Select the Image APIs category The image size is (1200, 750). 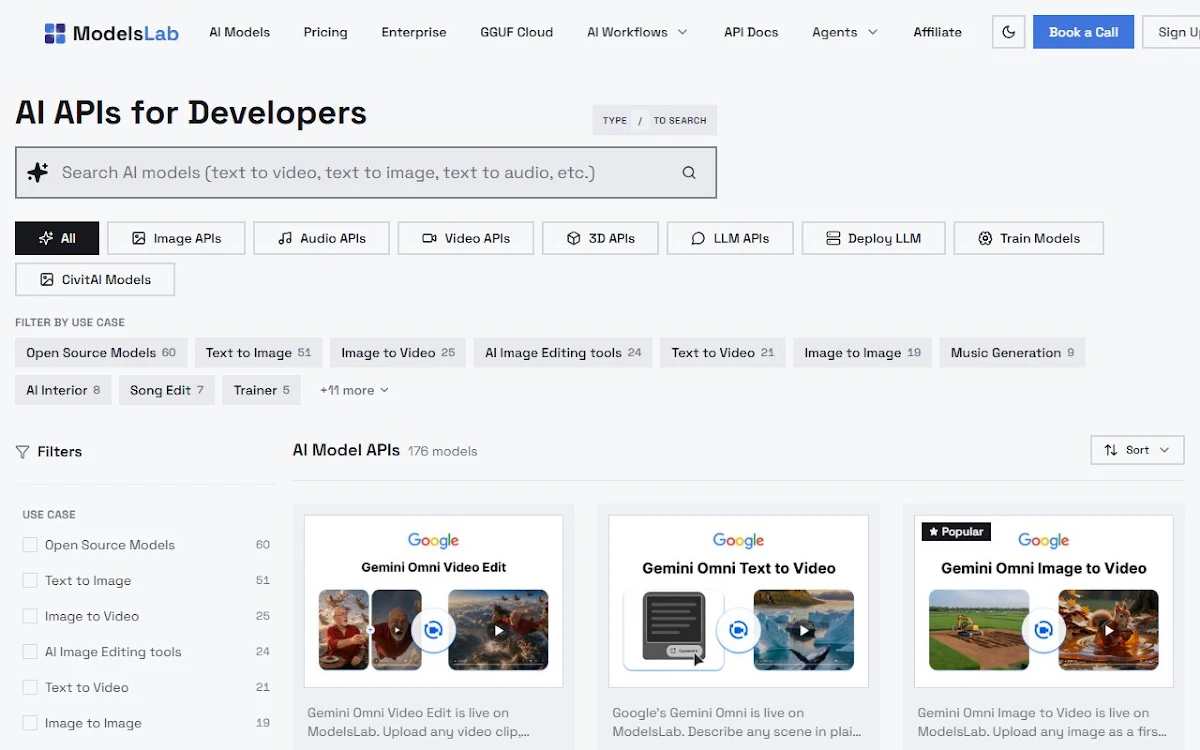tap(176, 238)
